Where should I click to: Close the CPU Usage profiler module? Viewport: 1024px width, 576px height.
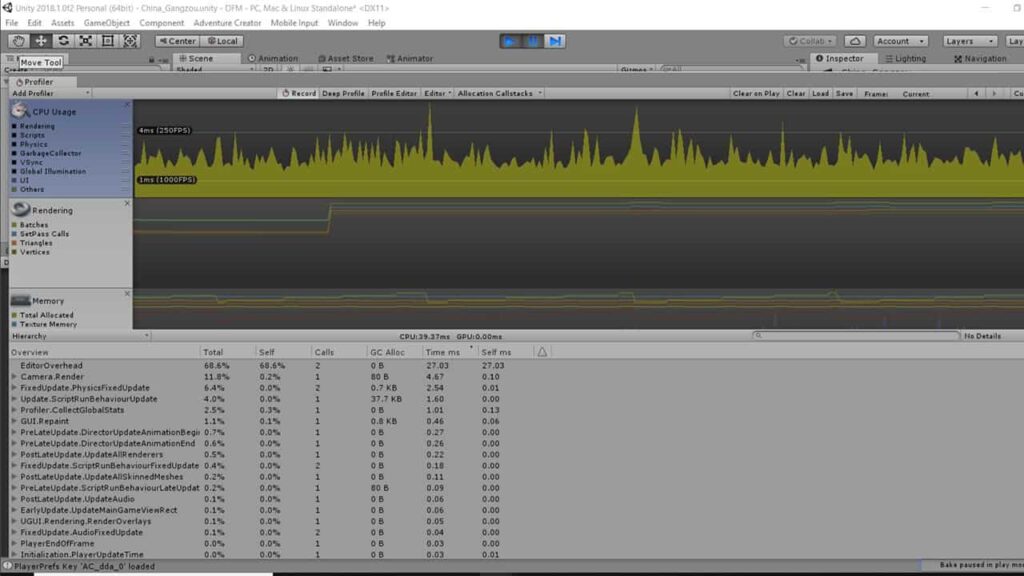click(127, 104)
